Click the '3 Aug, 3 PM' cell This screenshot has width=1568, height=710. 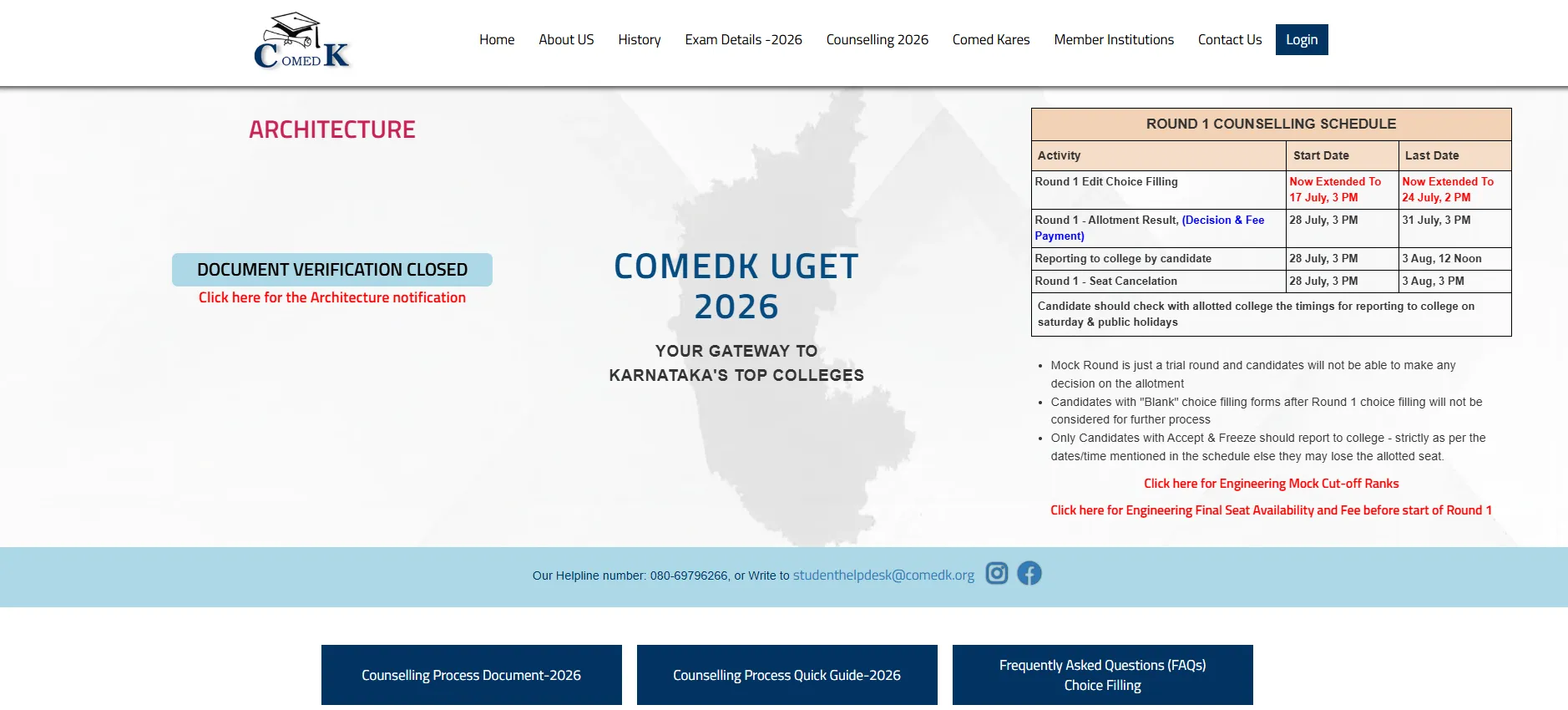tap(1455, 281)
